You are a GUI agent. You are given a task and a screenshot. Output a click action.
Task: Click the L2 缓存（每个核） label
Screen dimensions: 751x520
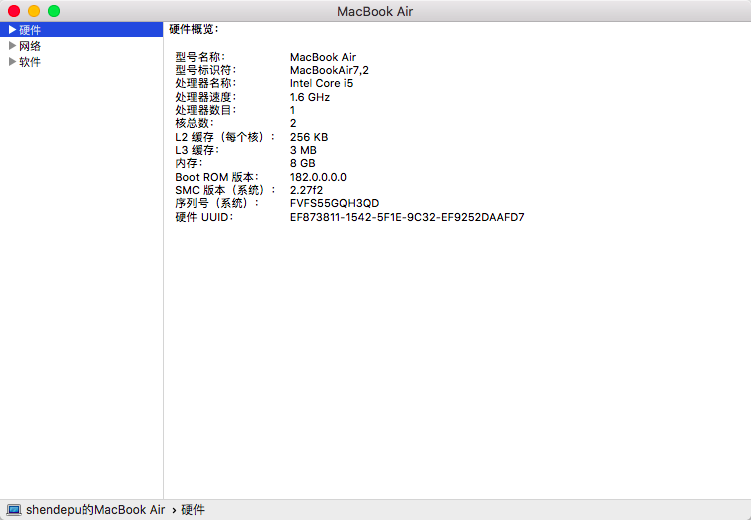[x=225, y=137]
